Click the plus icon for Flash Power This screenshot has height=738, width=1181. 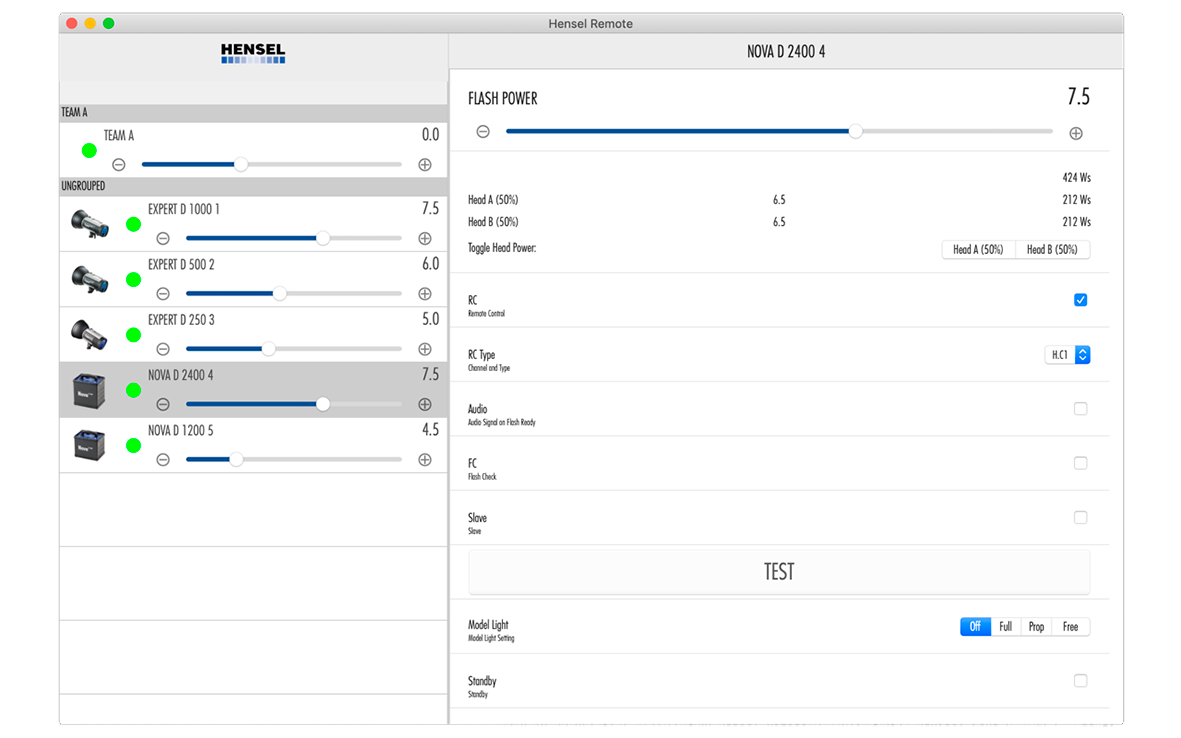[1076, 133]
